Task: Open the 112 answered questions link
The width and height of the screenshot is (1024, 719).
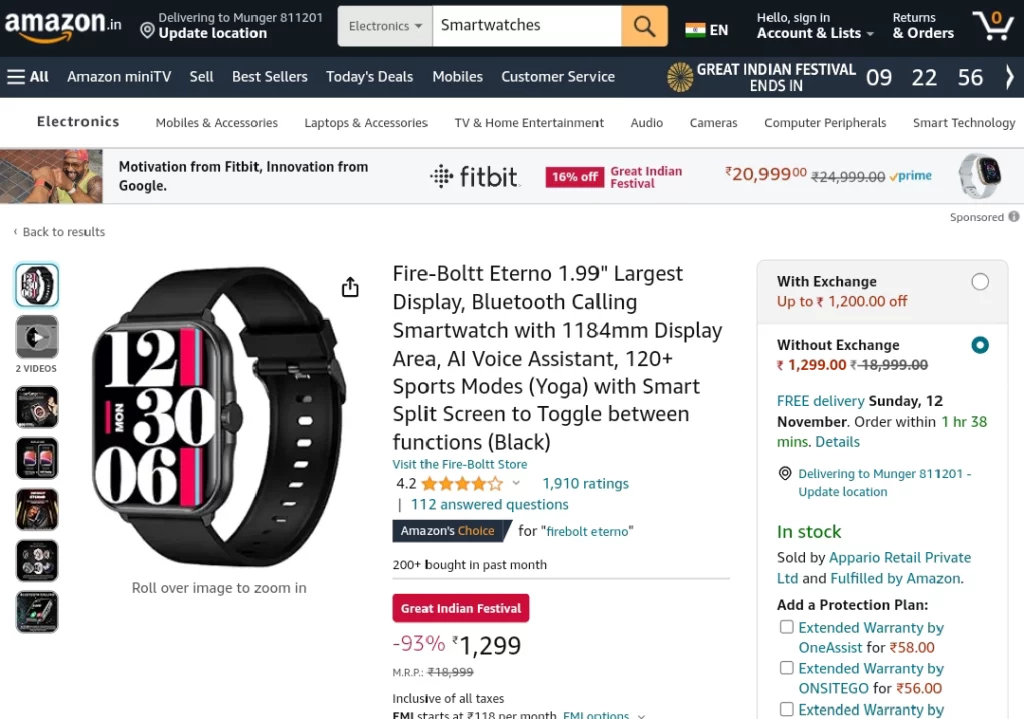Action: coord(489,505)
